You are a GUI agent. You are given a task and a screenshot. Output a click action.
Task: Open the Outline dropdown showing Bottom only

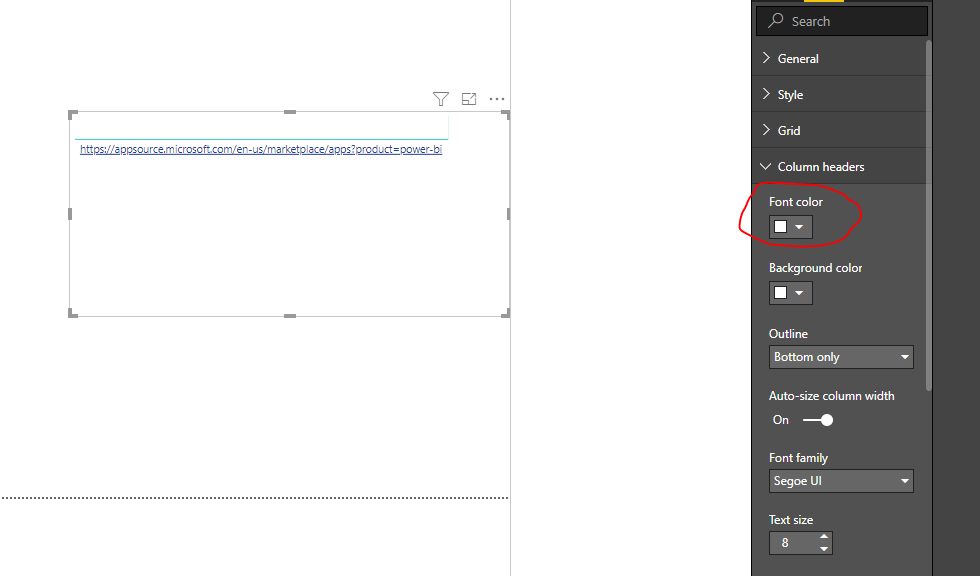point(841,357)
